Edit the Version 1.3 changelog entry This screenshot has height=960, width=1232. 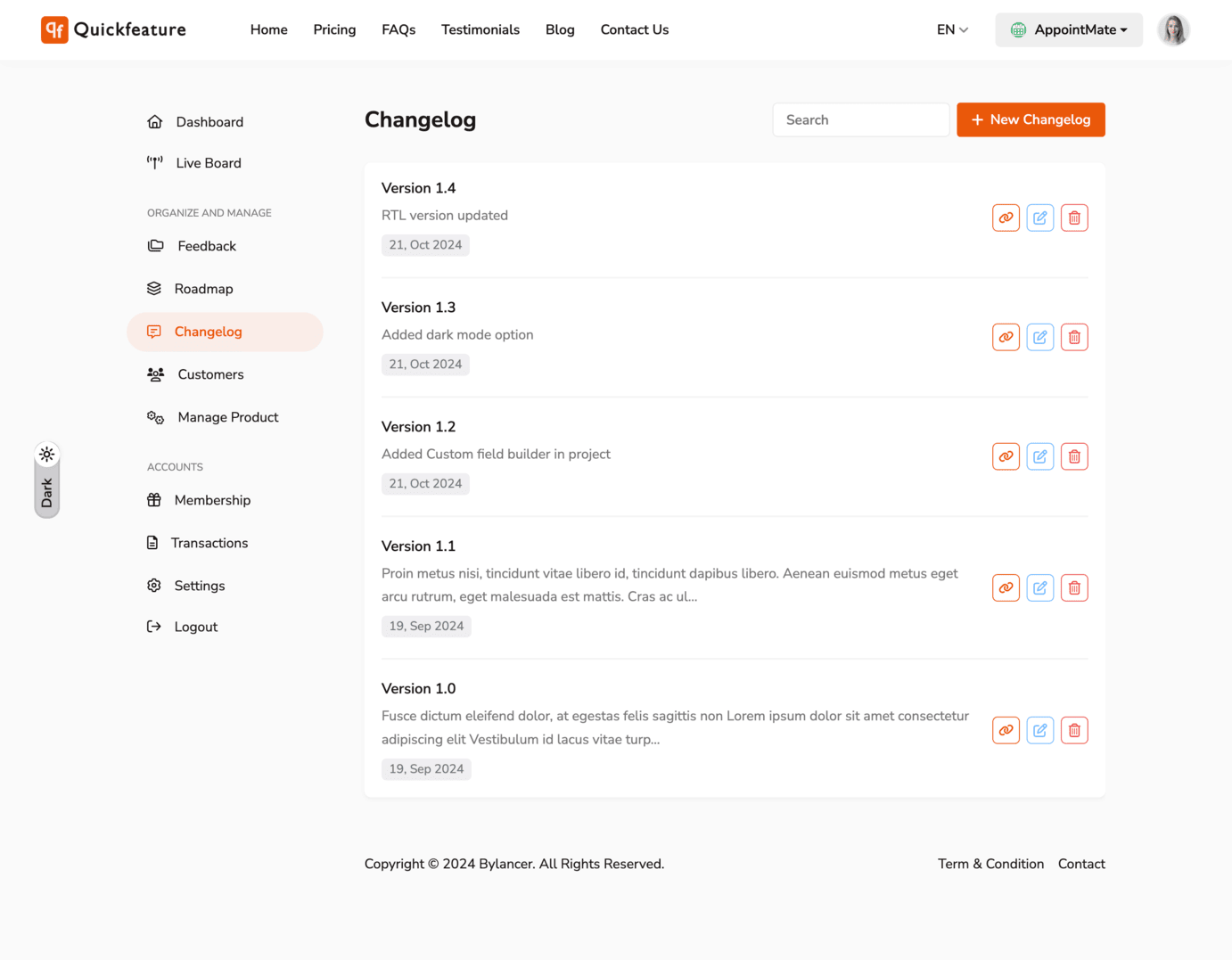(1040, 337)
